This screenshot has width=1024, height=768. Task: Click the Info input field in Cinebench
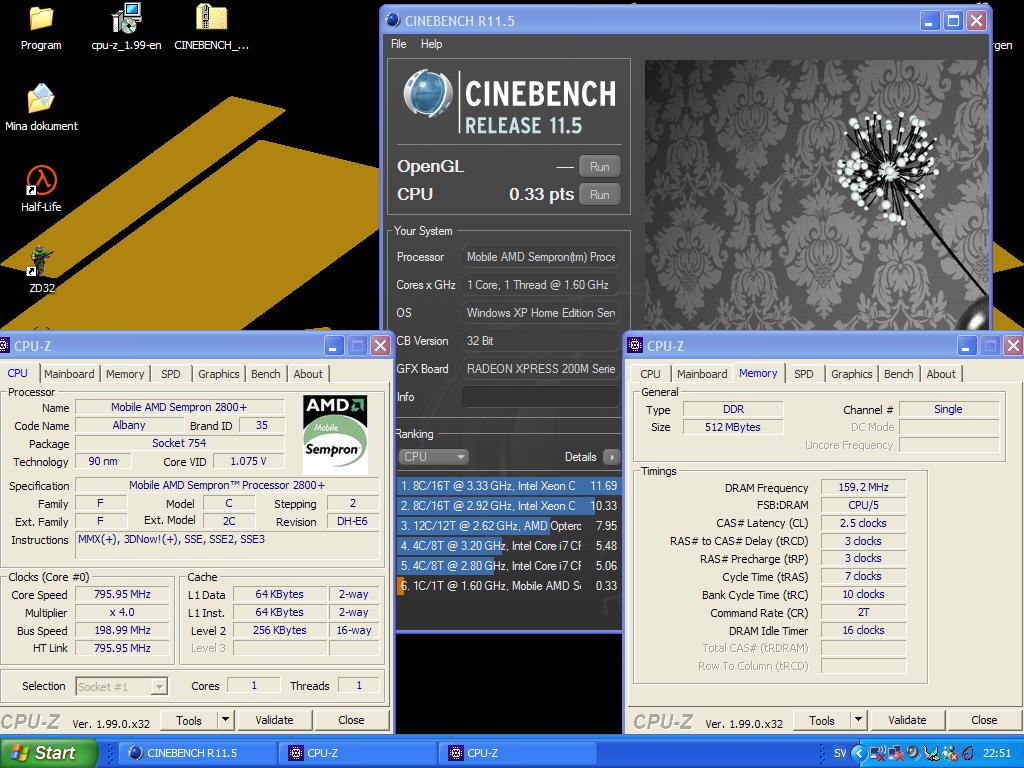541,396
